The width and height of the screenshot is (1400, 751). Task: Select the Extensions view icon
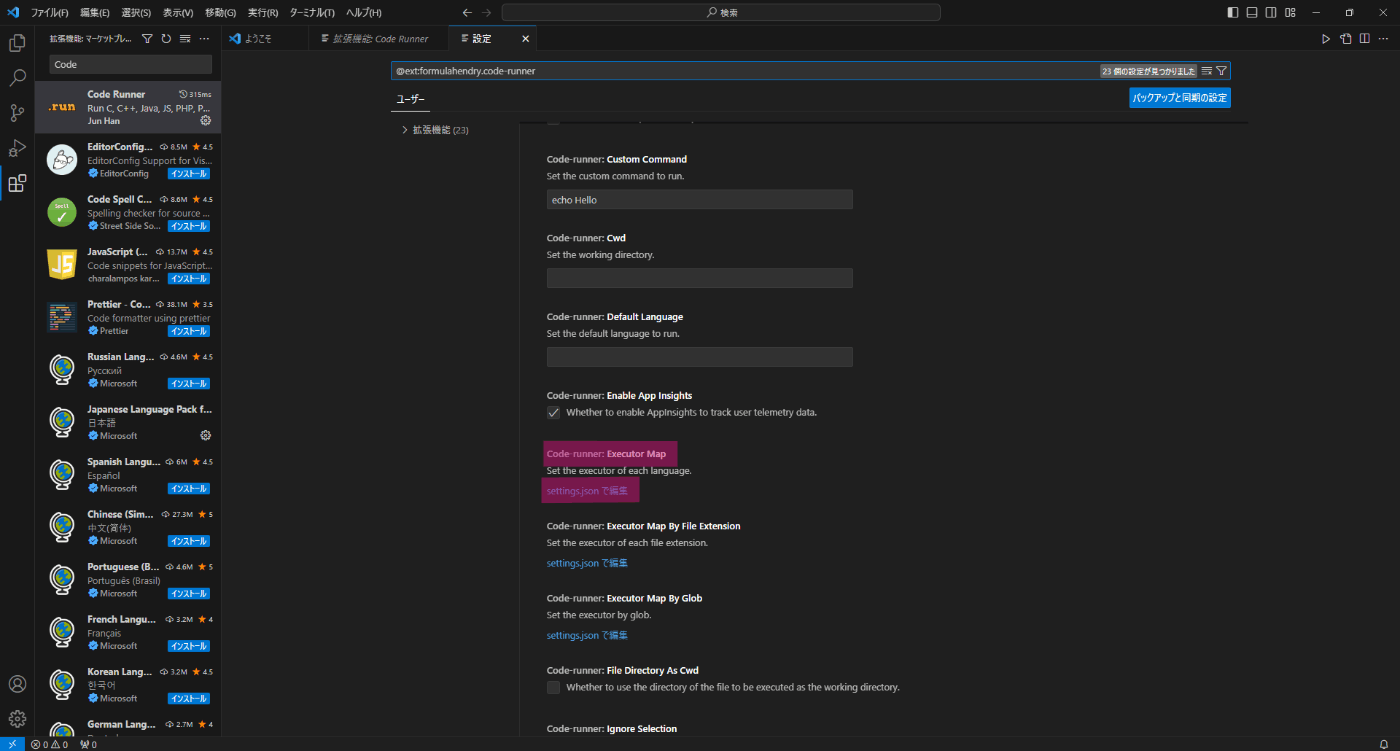click(x=17, y=183)
